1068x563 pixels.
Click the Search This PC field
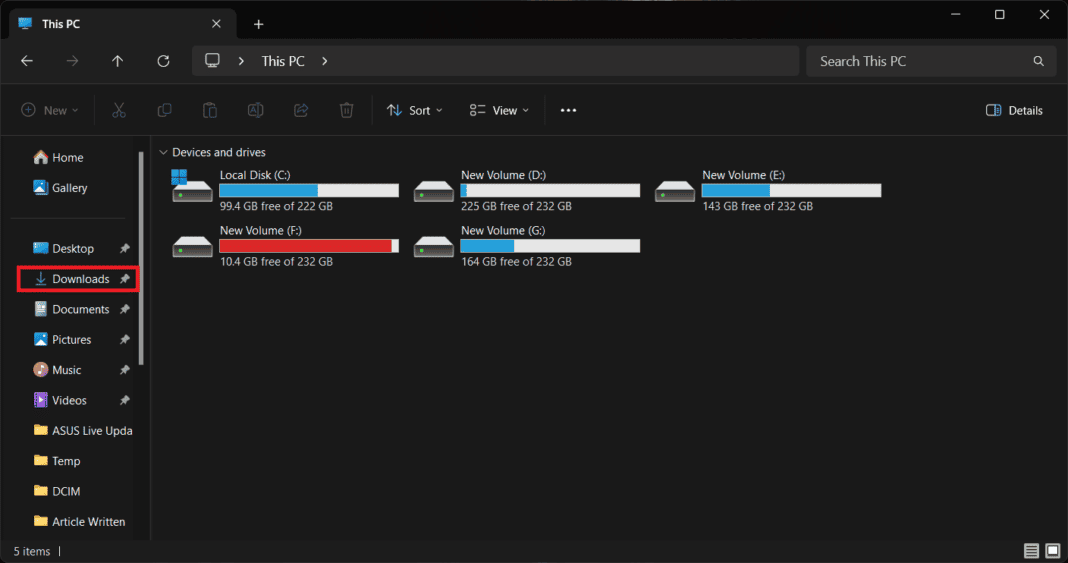point(920,61)
